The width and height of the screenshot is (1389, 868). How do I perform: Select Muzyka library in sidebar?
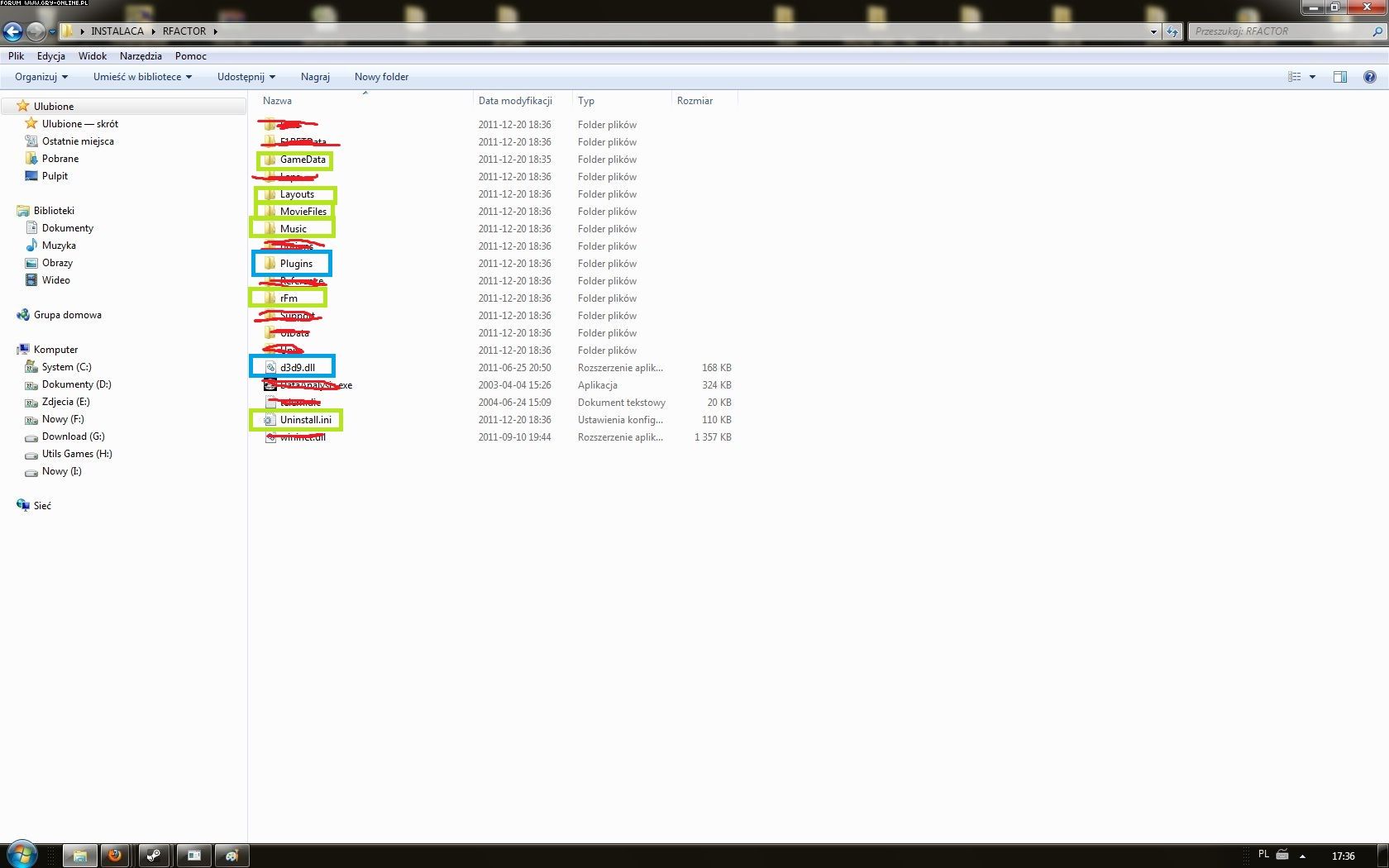coord(59,246)
